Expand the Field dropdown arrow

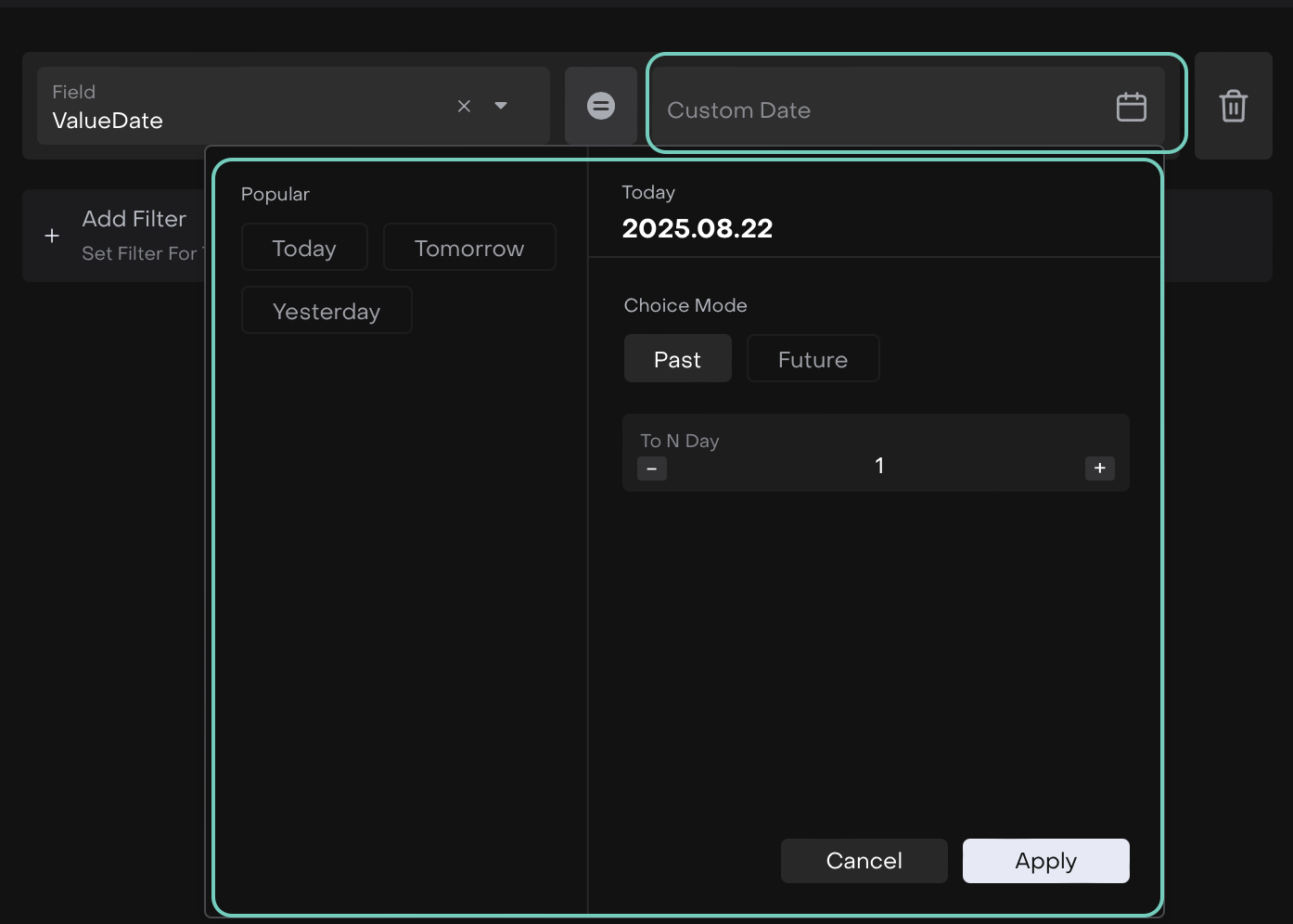pos(501,106)
